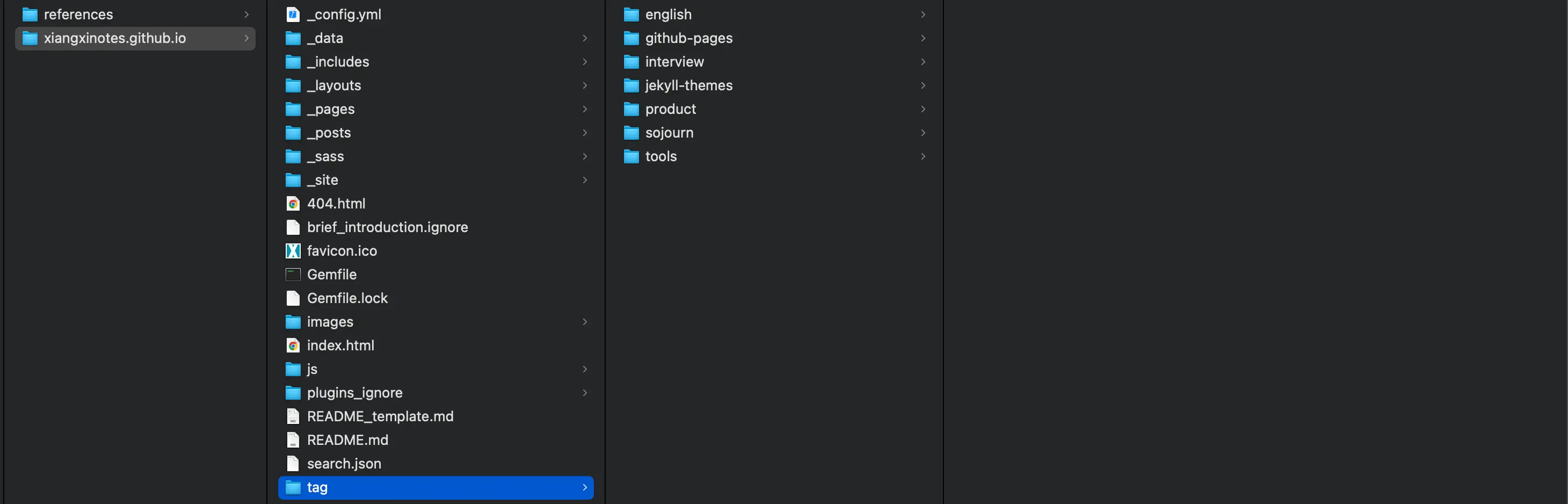Open the sojourn folder
Image resolution: width=1568 pixels, height=504 pixels.
click(x=669, y=133)
